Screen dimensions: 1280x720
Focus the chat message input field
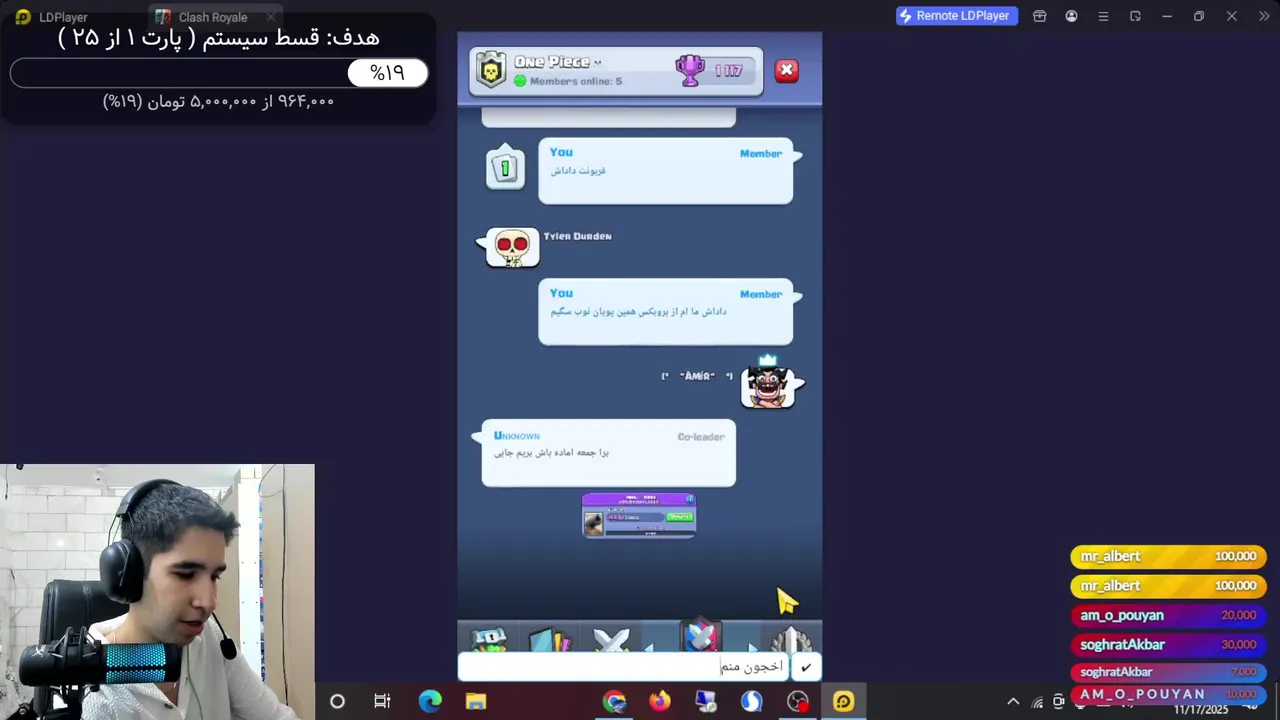(x=625, y=667)
